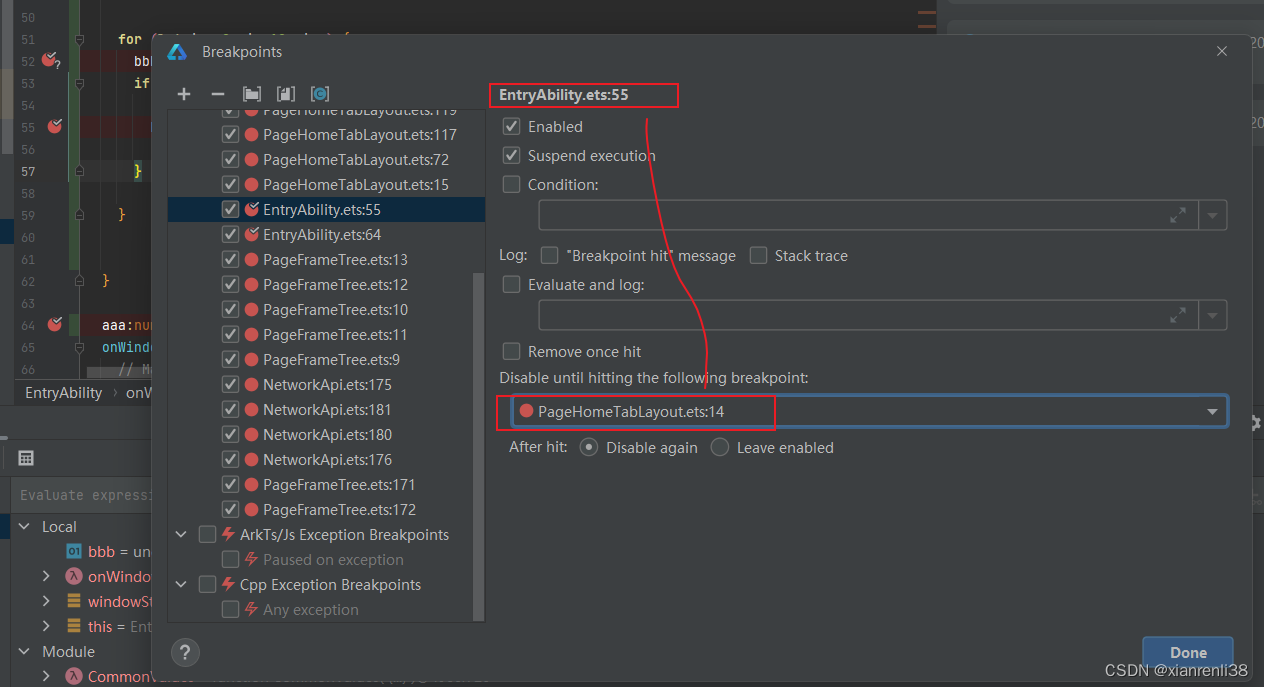Collapse ArkTs/Js Exception Breakpoints group
This screenshot has width=1264, height=687.
pos(181,535)
